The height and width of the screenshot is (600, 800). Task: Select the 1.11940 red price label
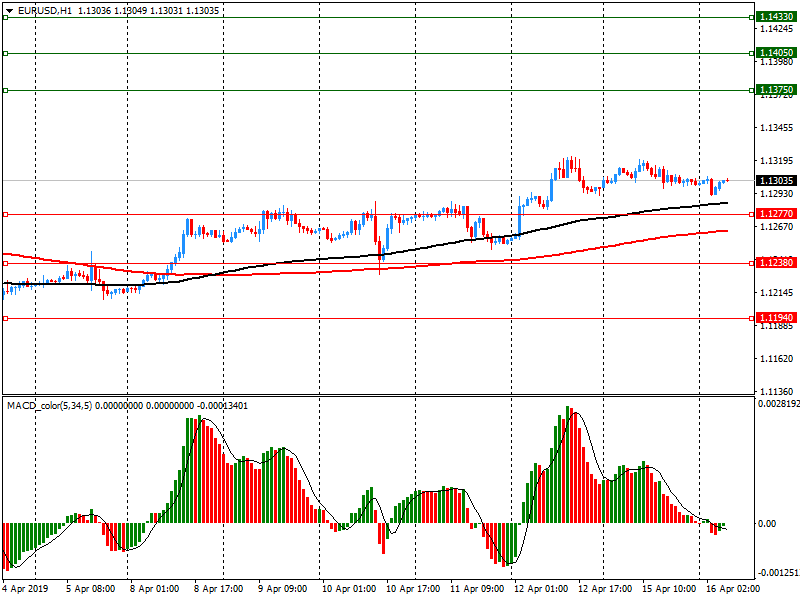click(776, 319)
